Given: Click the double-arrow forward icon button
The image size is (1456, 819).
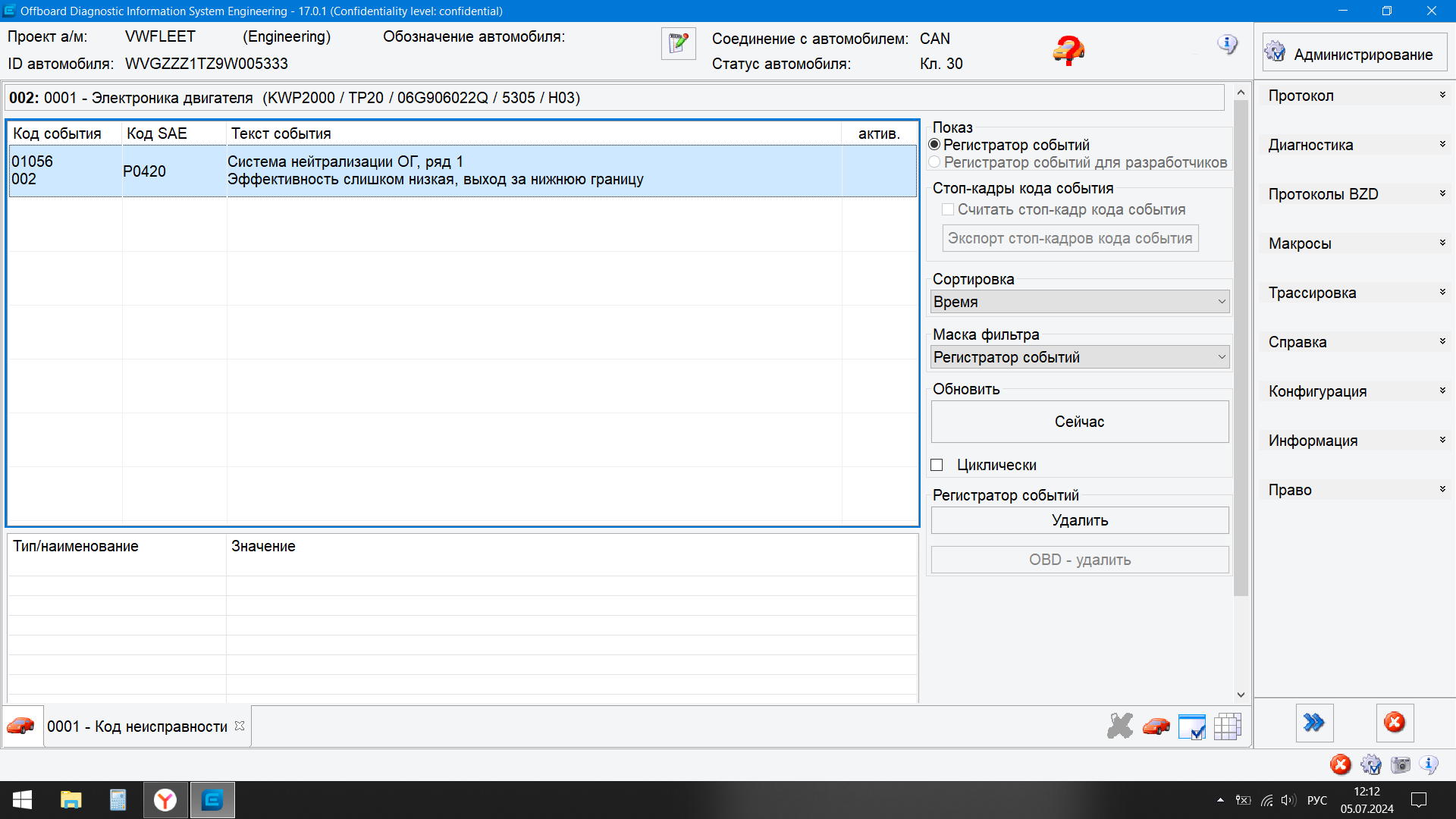Looking at the screenshot, I should tap(1314, 723).
